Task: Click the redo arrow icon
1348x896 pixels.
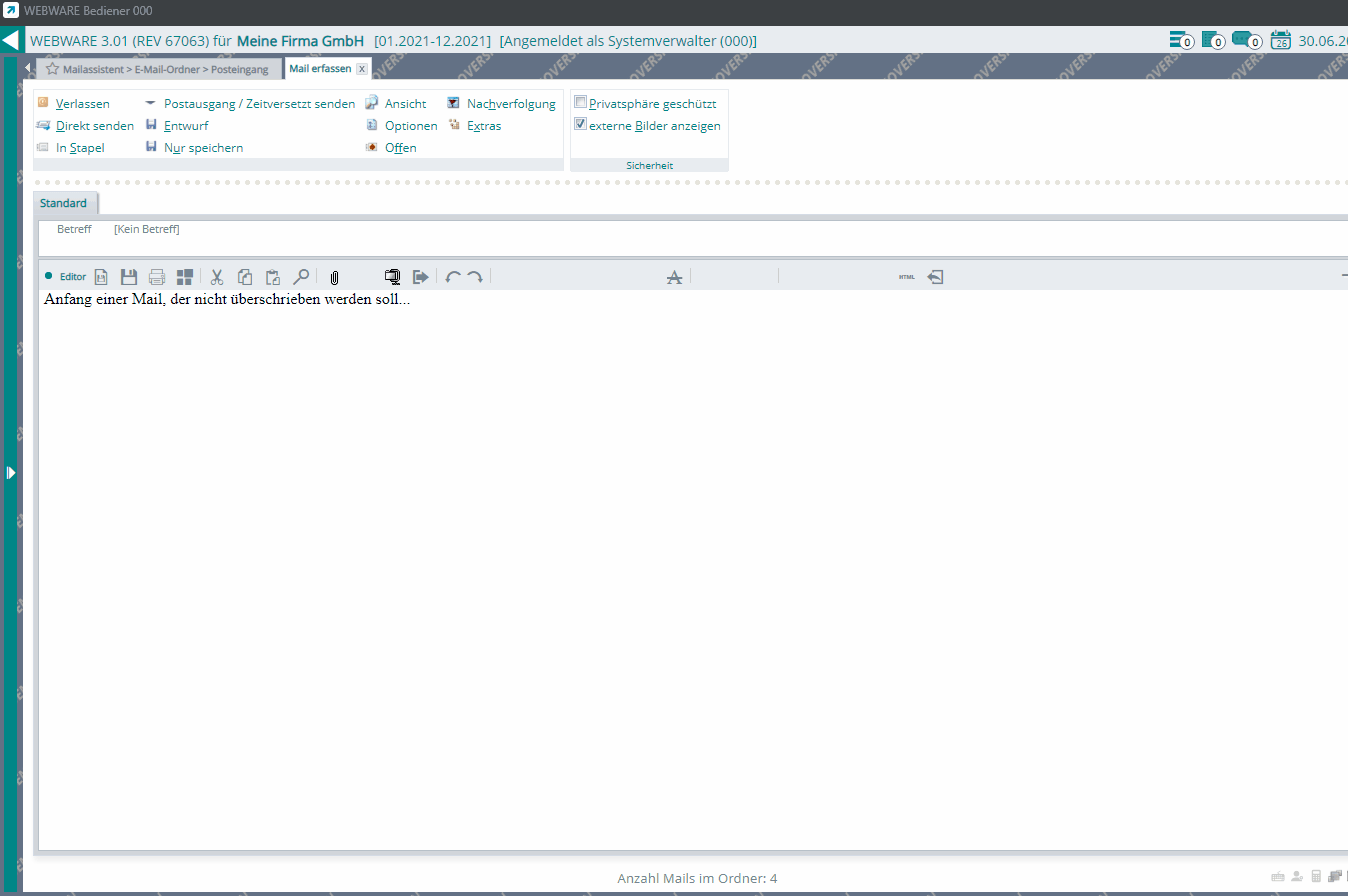Action: click(475, 277)
